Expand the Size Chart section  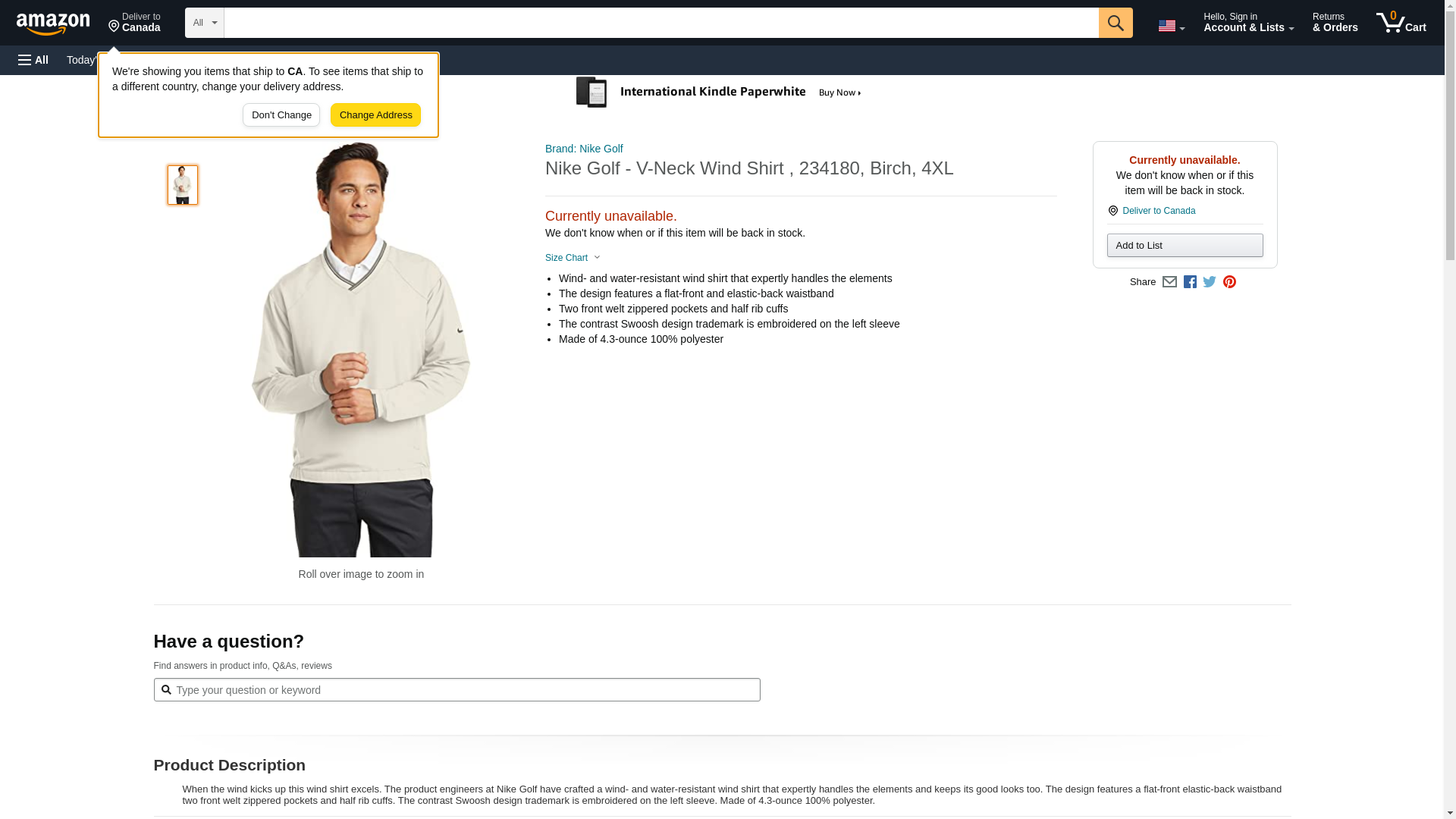[x=573, y=258]
